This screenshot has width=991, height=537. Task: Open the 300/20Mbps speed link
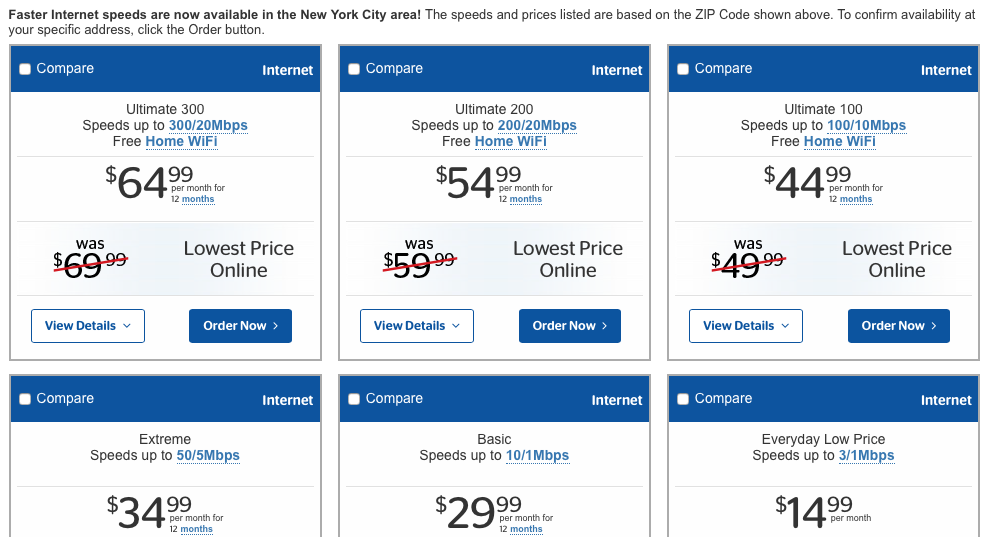[208, 126]
